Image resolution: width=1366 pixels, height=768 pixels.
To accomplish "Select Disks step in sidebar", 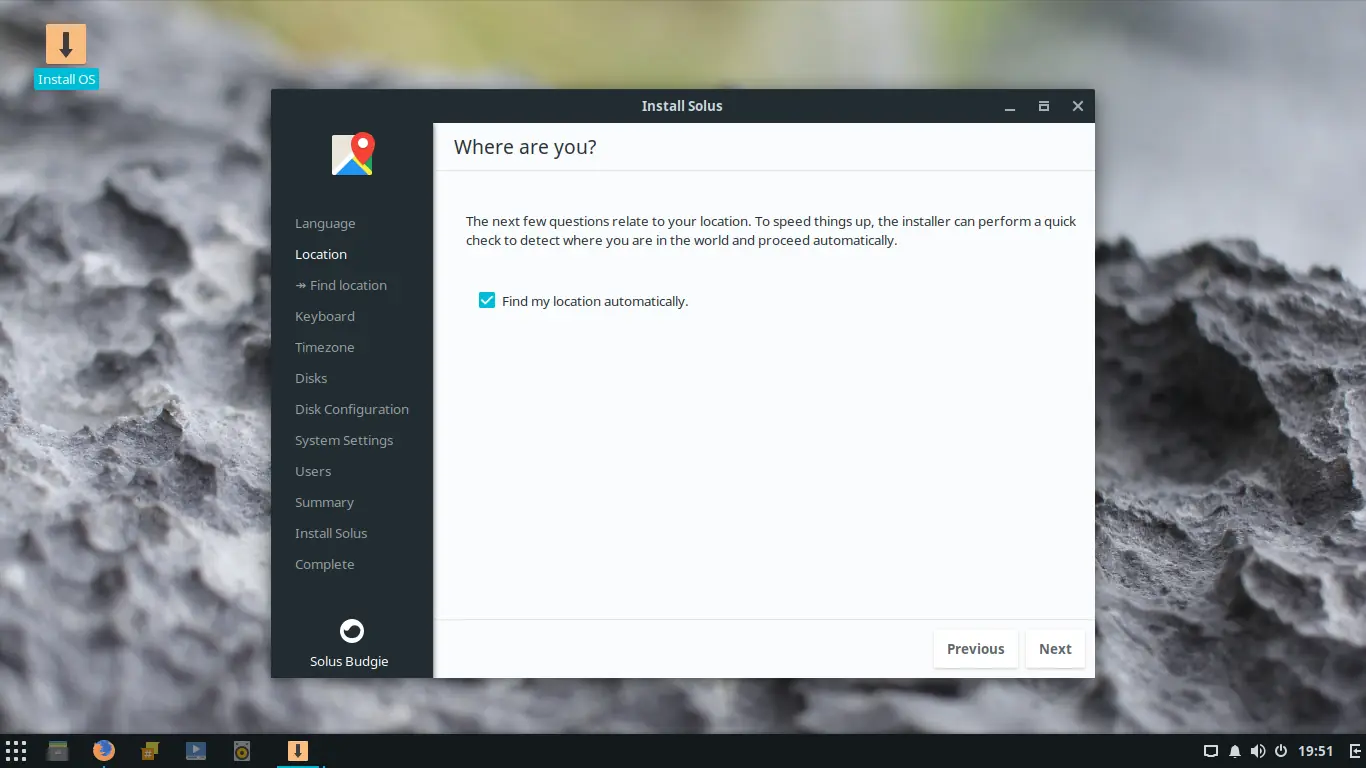I will point(311,378).
